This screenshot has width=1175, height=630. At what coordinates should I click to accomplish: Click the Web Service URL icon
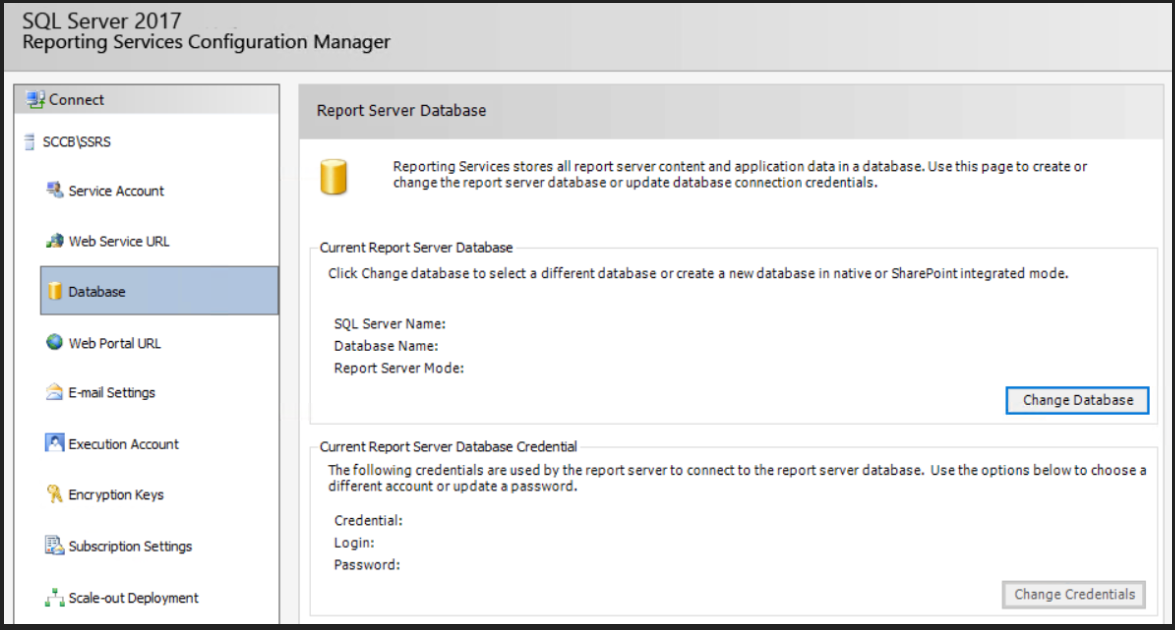[55, 241]
